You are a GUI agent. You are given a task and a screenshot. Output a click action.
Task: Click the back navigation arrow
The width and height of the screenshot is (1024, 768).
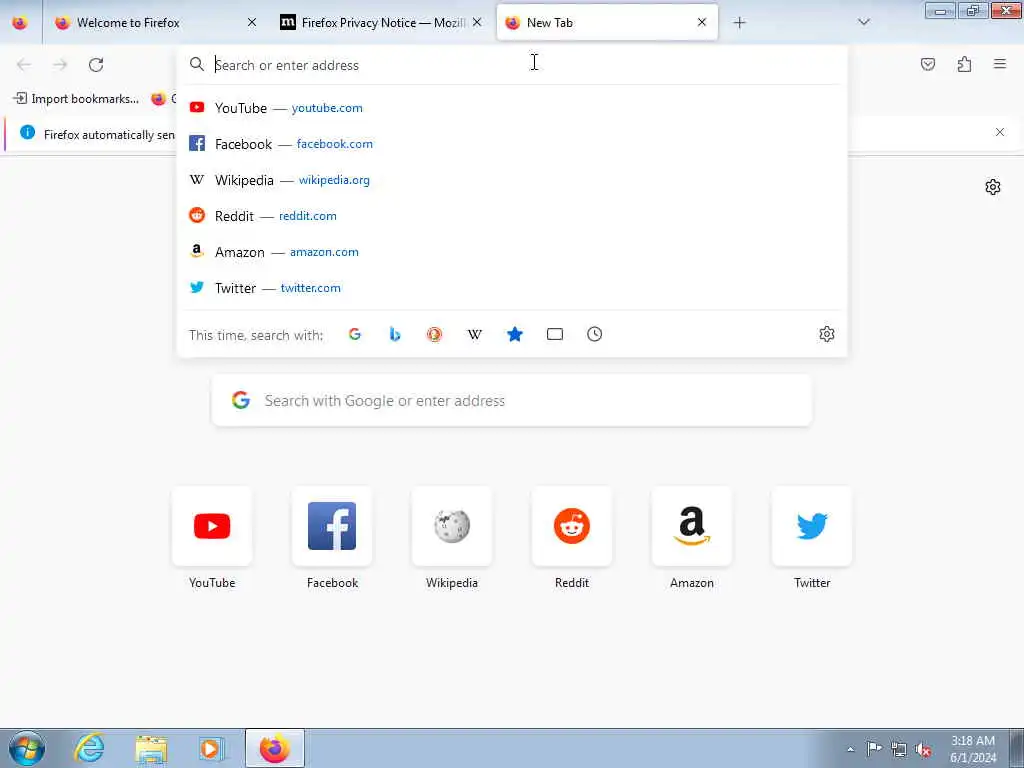click(x=24, y=65)
